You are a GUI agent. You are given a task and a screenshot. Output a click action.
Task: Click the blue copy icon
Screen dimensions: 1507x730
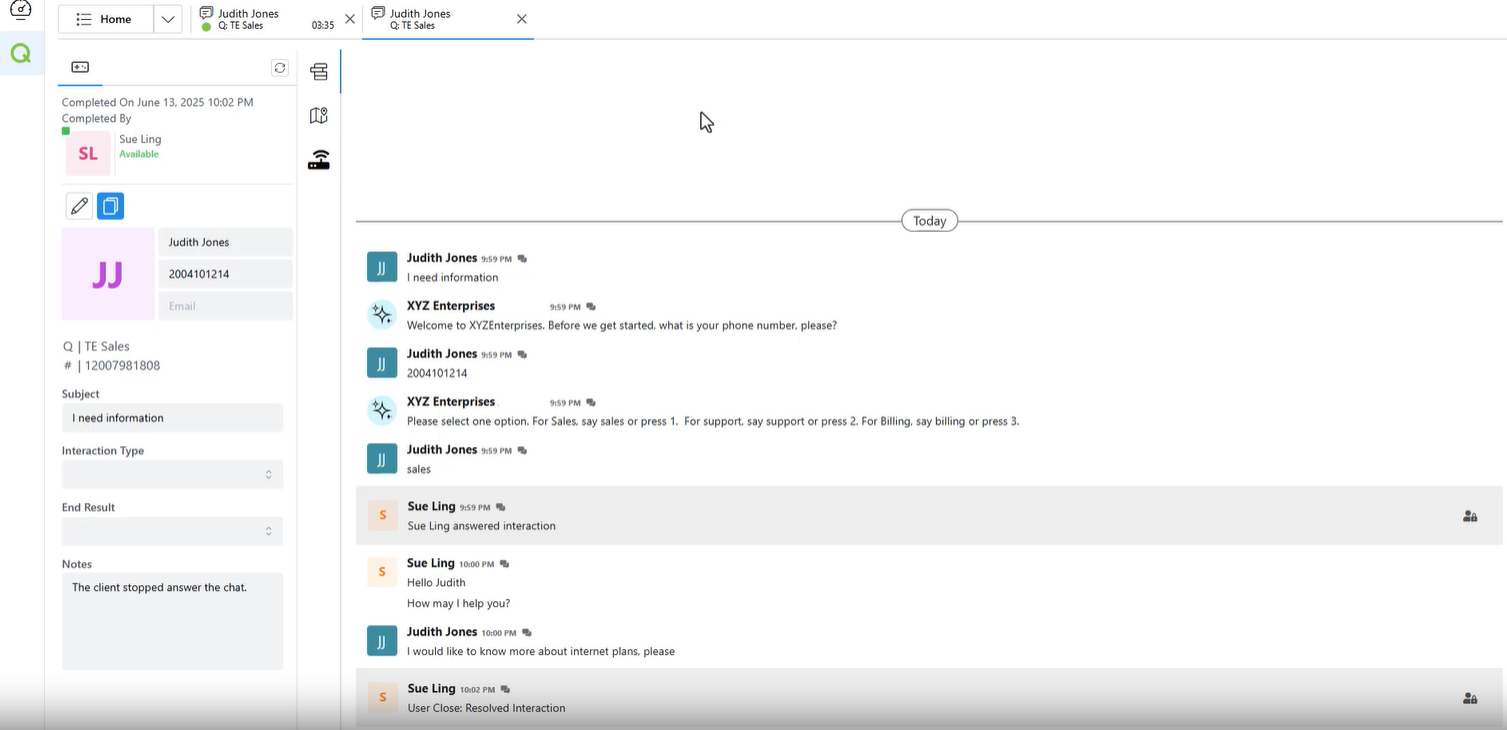(110, 206)
